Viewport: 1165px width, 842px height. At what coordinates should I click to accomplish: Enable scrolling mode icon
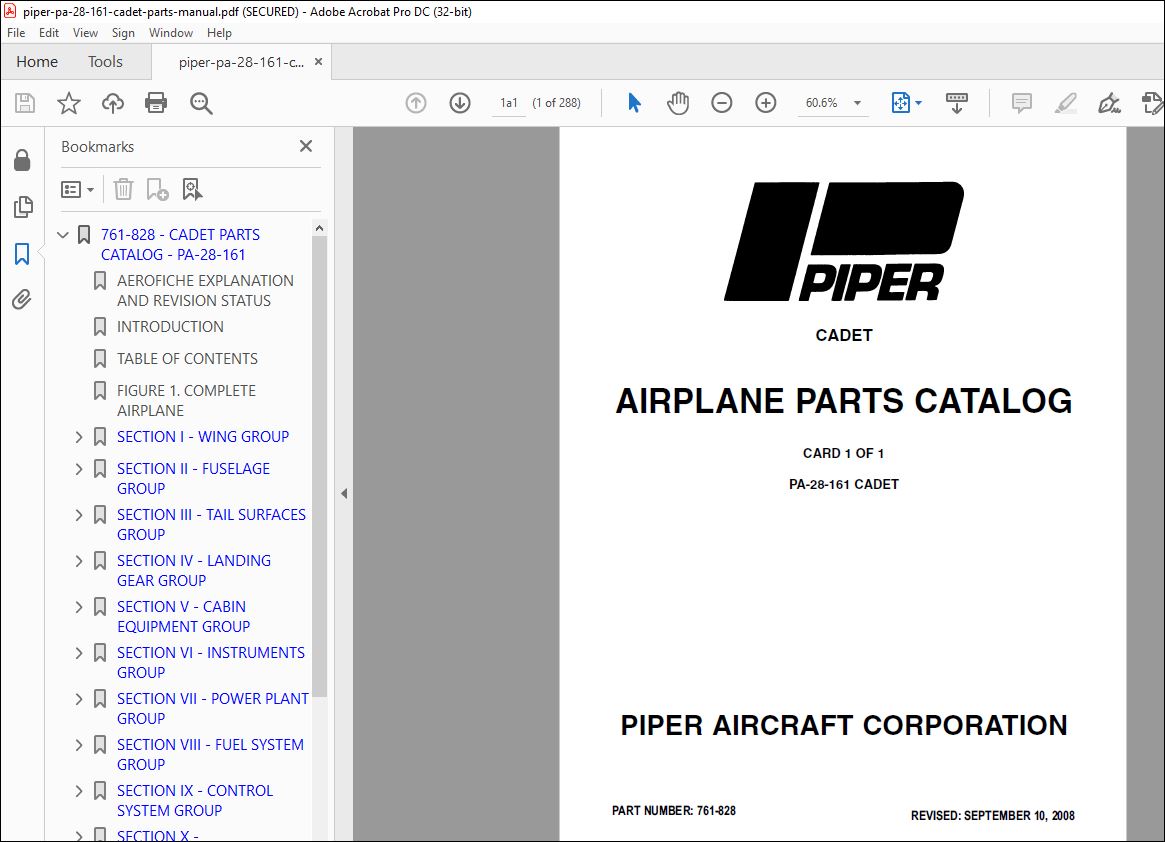click(956, 103)
